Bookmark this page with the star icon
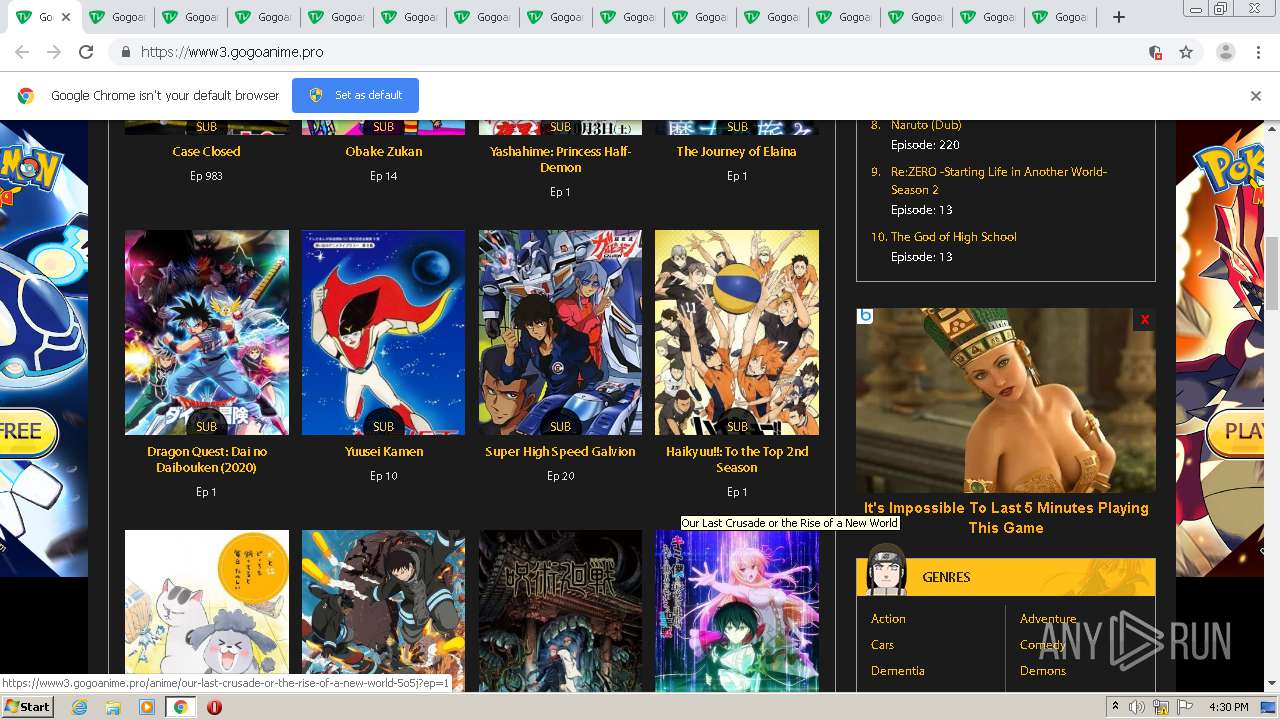The width and height of the screenshot is (1280, 720). [1186, 52]
